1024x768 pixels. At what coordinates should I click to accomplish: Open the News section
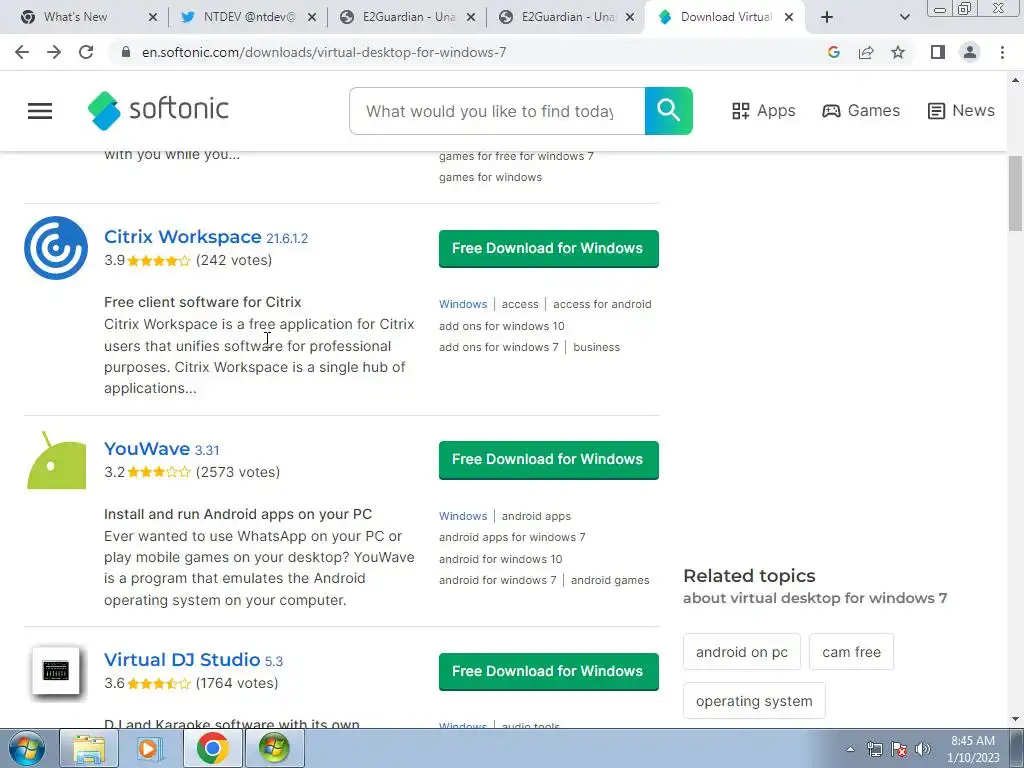pyautogui.click(x=961, y=111)
